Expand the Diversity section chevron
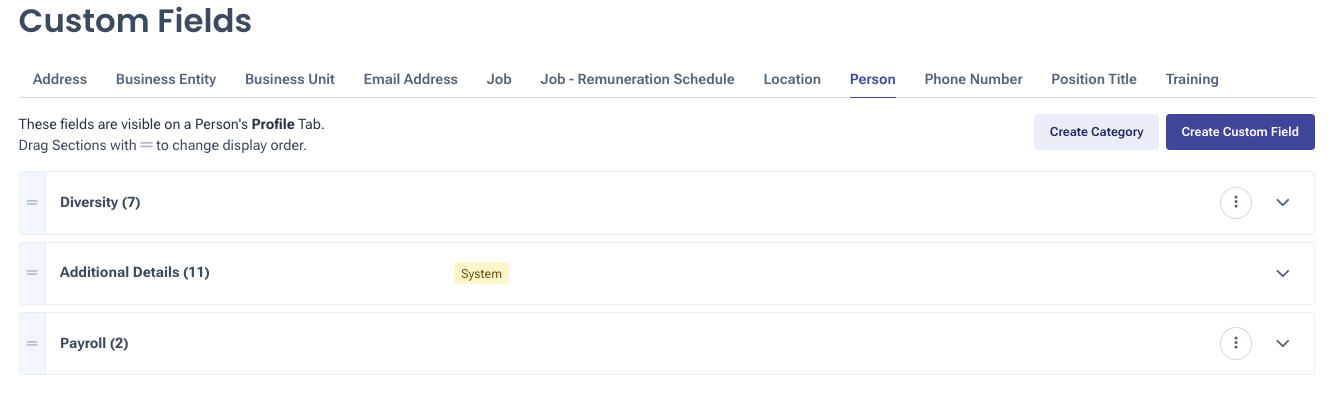The image size is (1330, 398). click(x=1283, y=203)
